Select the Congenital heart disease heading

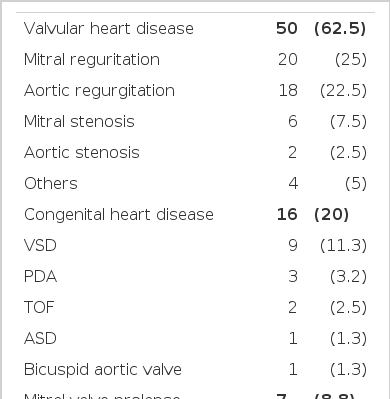point(119,215)
